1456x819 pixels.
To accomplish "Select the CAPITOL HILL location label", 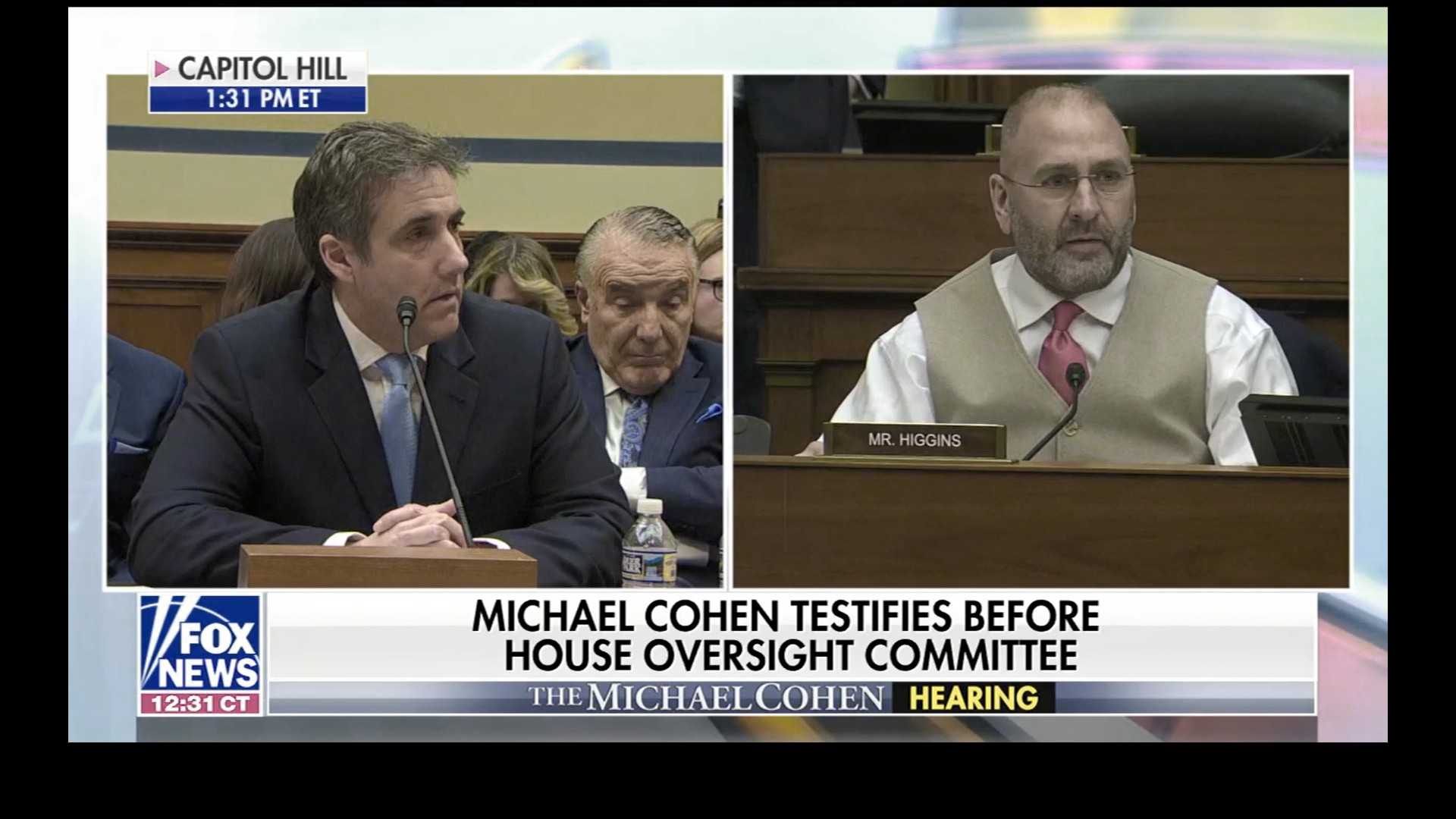I will click(262, 69).
